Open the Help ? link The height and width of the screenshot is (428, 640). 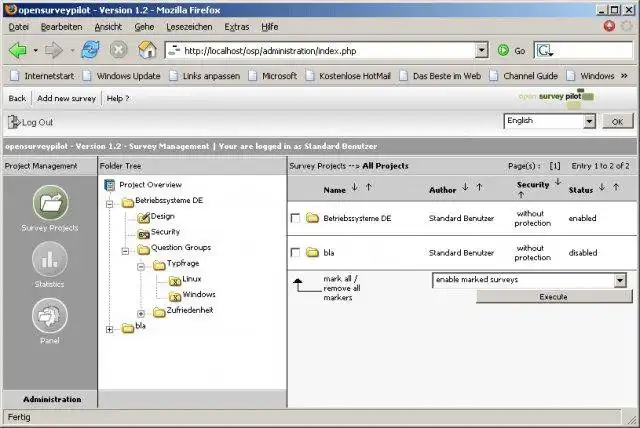pos(118,98)
